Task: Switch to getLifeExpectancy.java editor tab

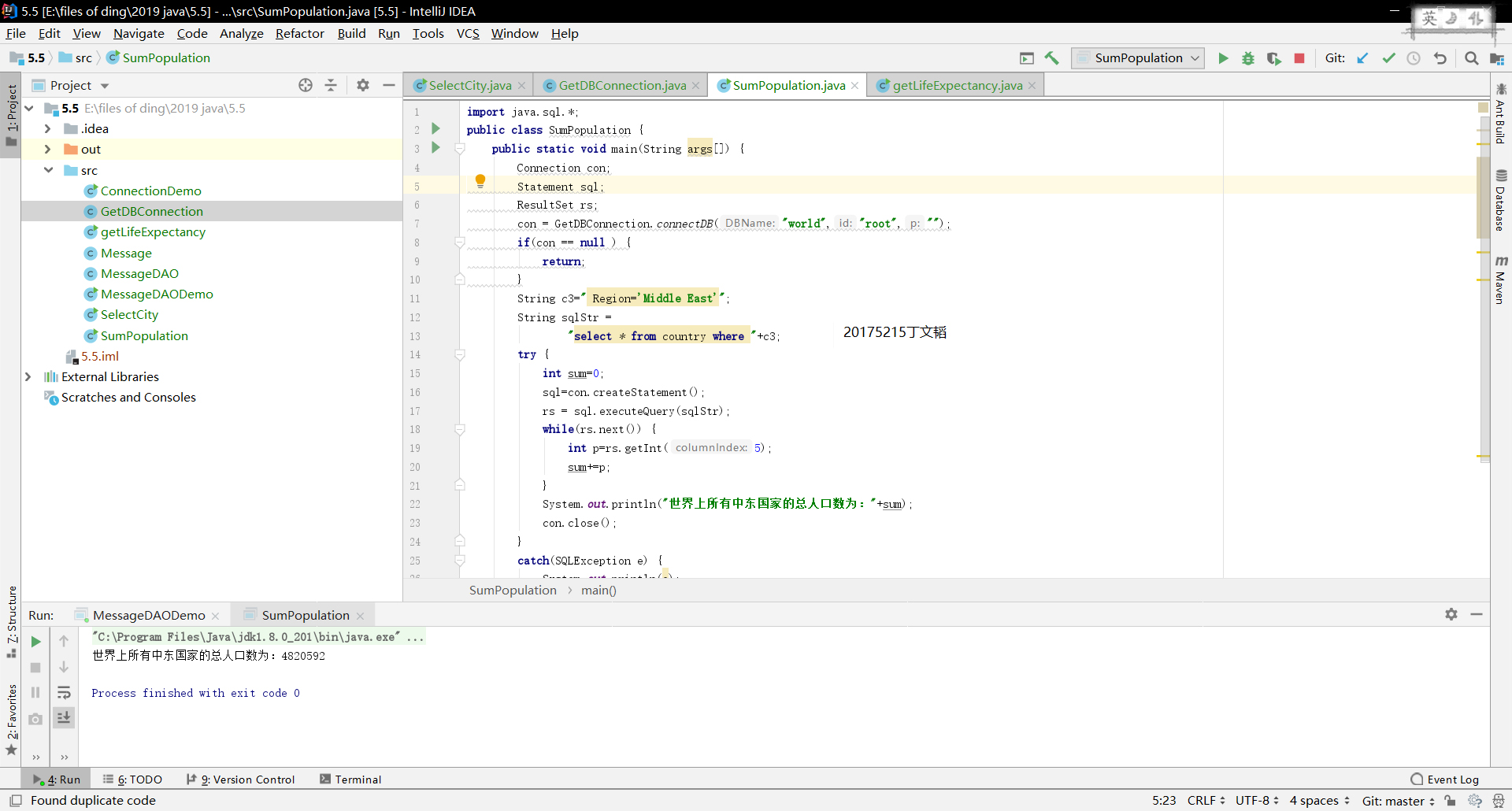Action: (x=957, y=85)
